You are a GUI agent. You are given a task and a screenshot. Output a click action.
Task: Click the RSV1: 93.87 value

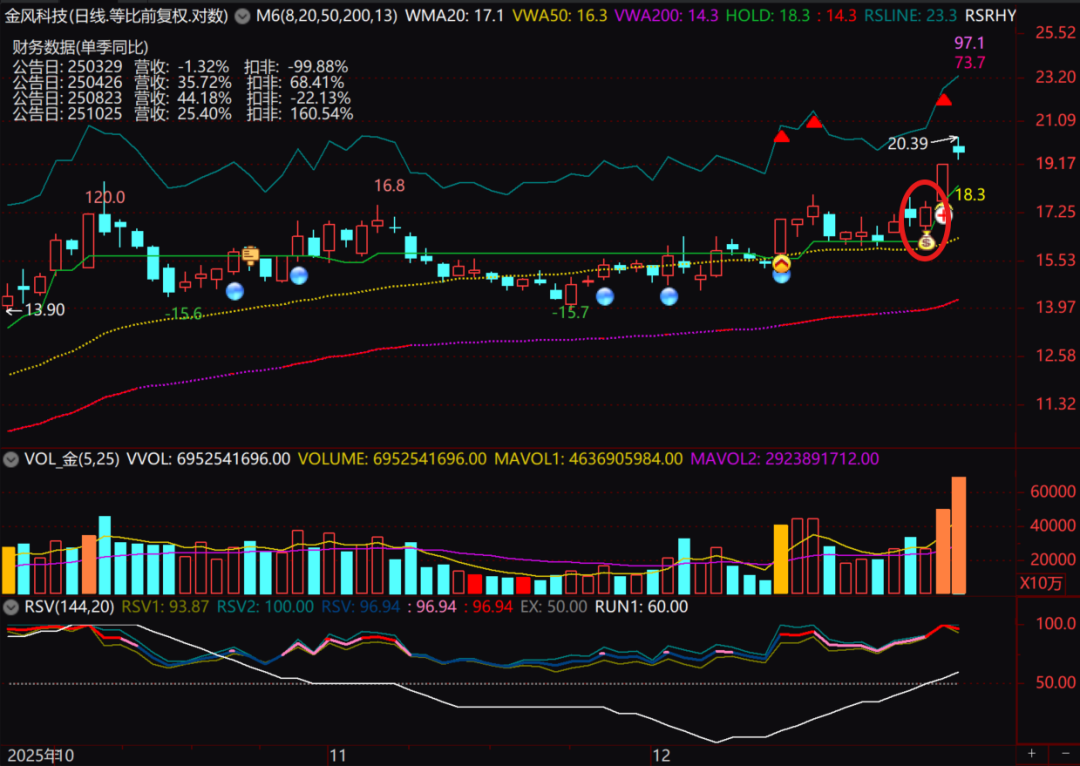click(165, 607)
